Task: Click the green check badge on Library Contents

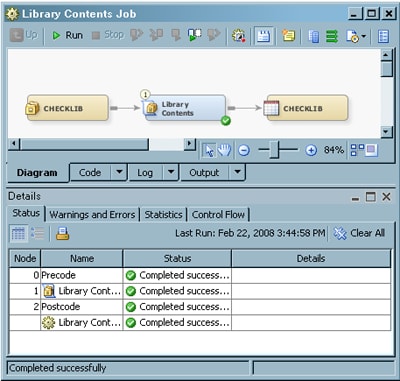Action: 226,120
